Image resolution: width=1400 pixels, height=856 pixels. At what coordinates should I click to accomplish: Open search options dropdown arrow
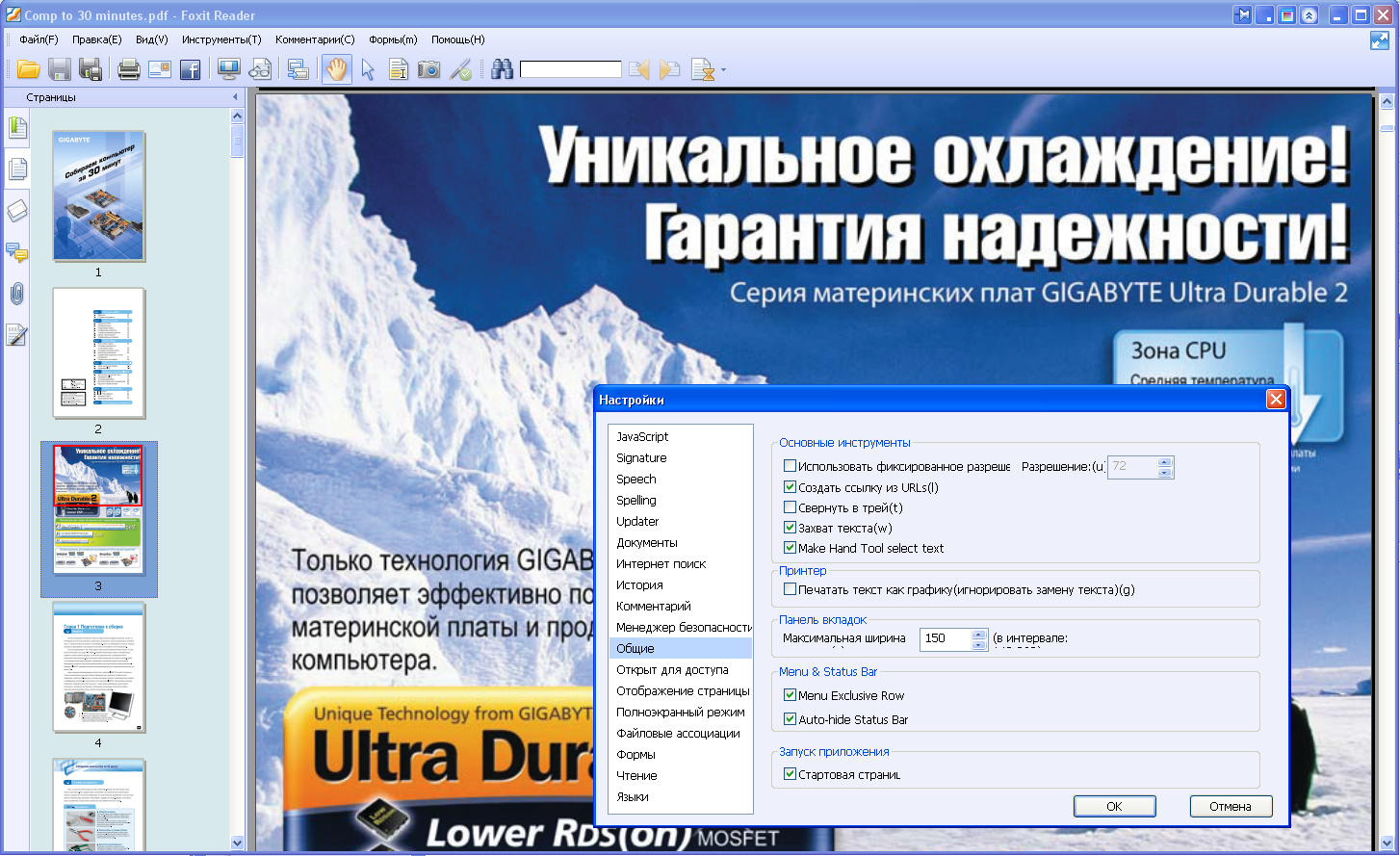[723, 69]
